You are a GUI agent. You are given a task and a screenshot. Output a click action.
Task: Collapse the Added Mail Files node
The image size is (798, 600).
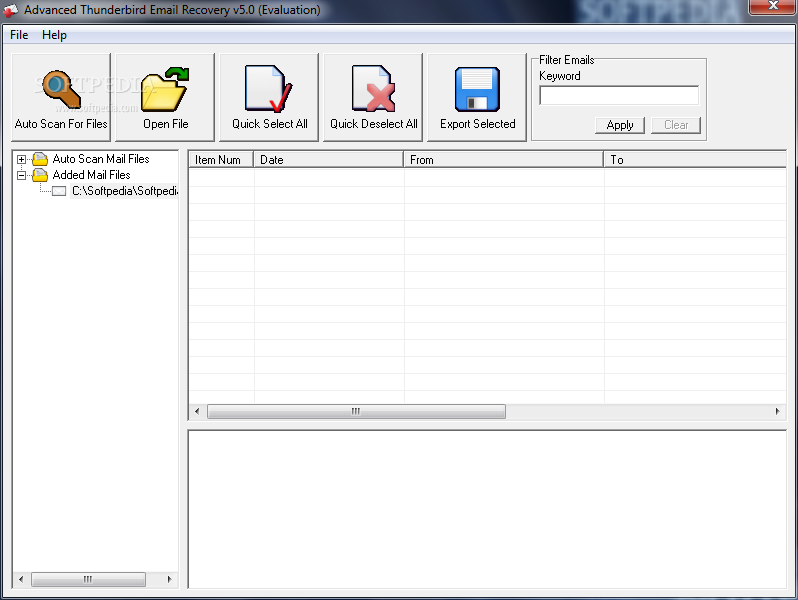21,176
